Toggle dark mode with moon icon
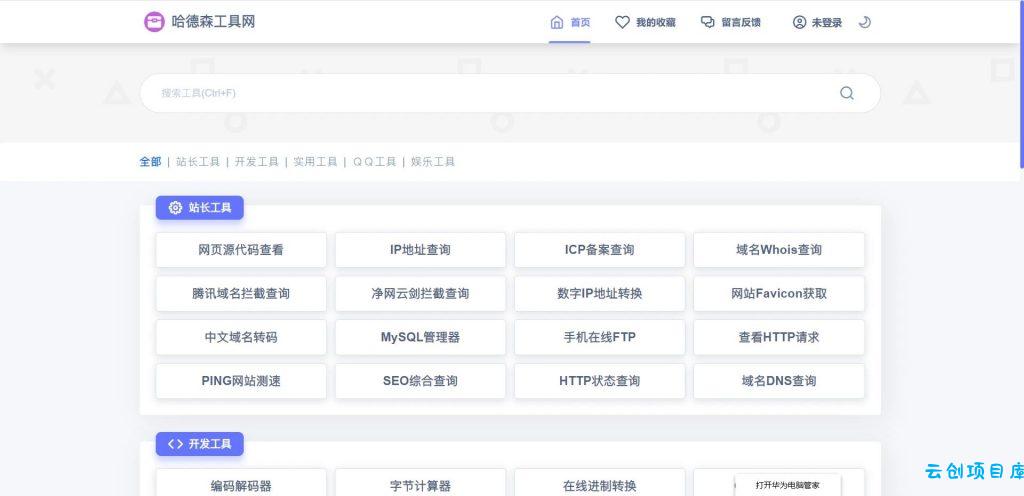The width and height of the screenshot is (1024, 496). pyautogui.click(x=864, y=22)
